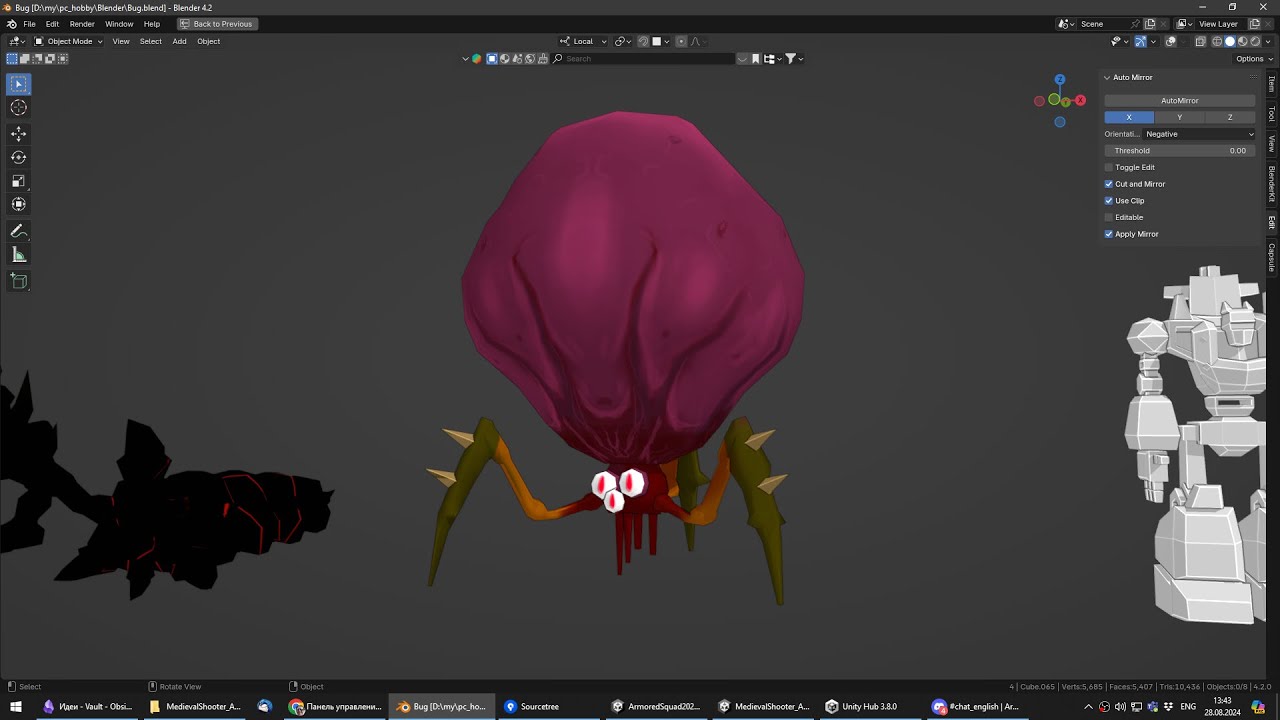Open the Local transform orientation dropdown
The width and height of the screenshot is (1280, 720).
point(583,41)
